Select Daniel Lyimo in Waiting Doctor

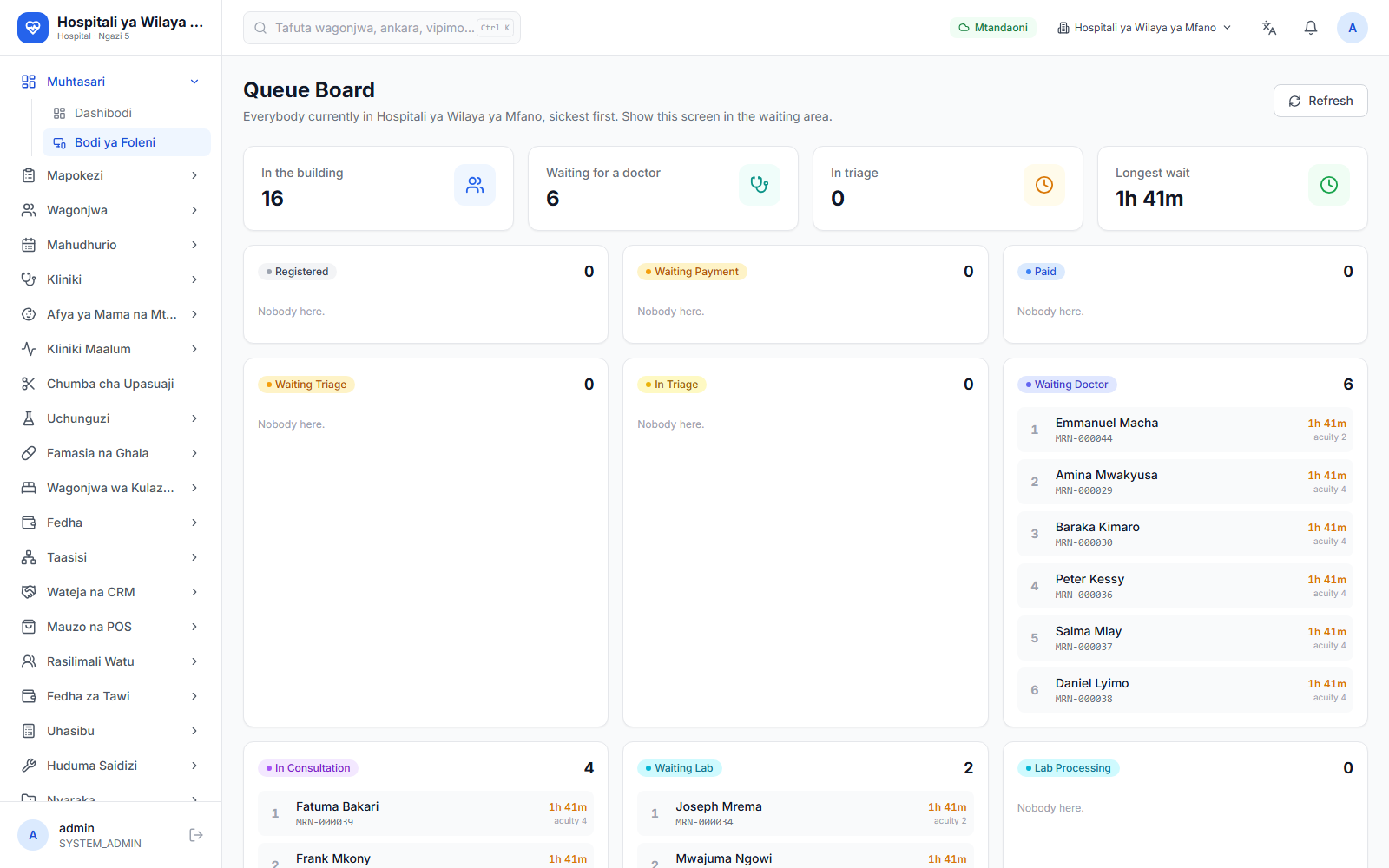click(x=1185, y=690)
